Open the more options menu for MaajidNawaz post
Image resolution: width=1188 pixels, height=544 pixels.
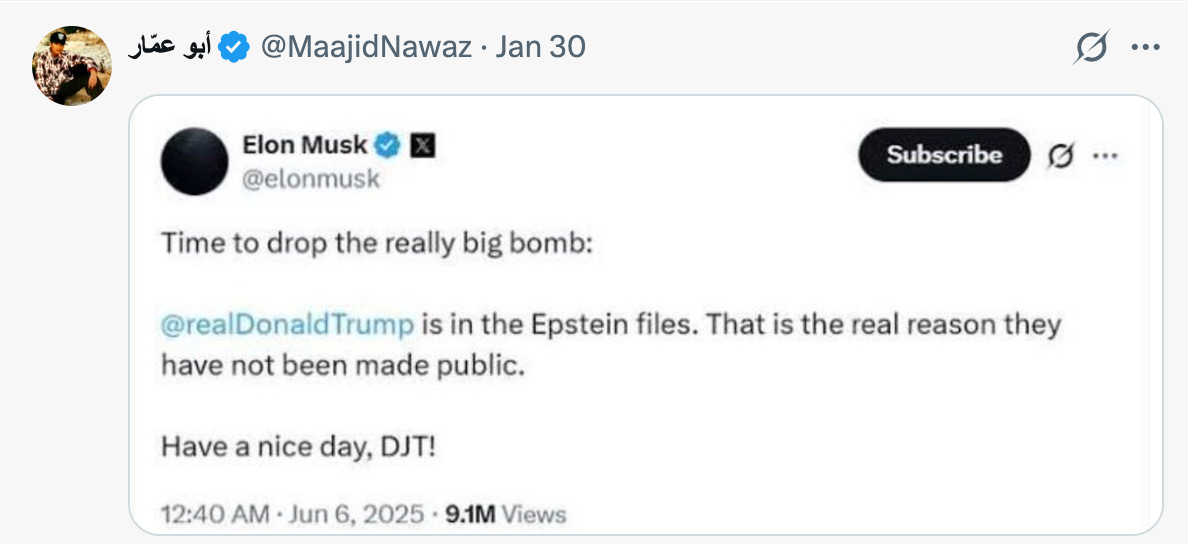click(1146, 48)
